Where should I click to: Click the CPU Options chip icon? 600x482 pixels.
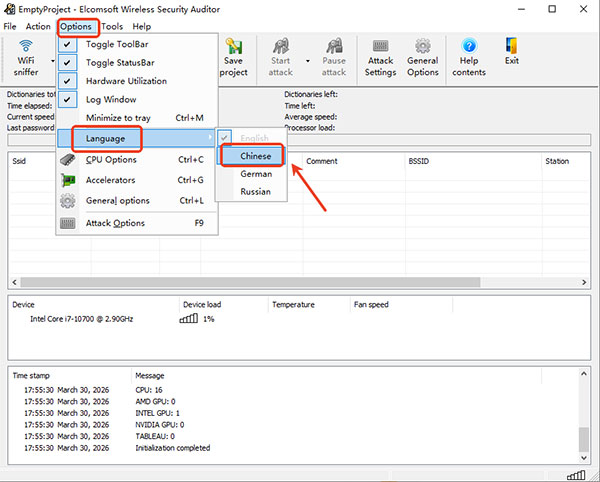coord(68,160)
